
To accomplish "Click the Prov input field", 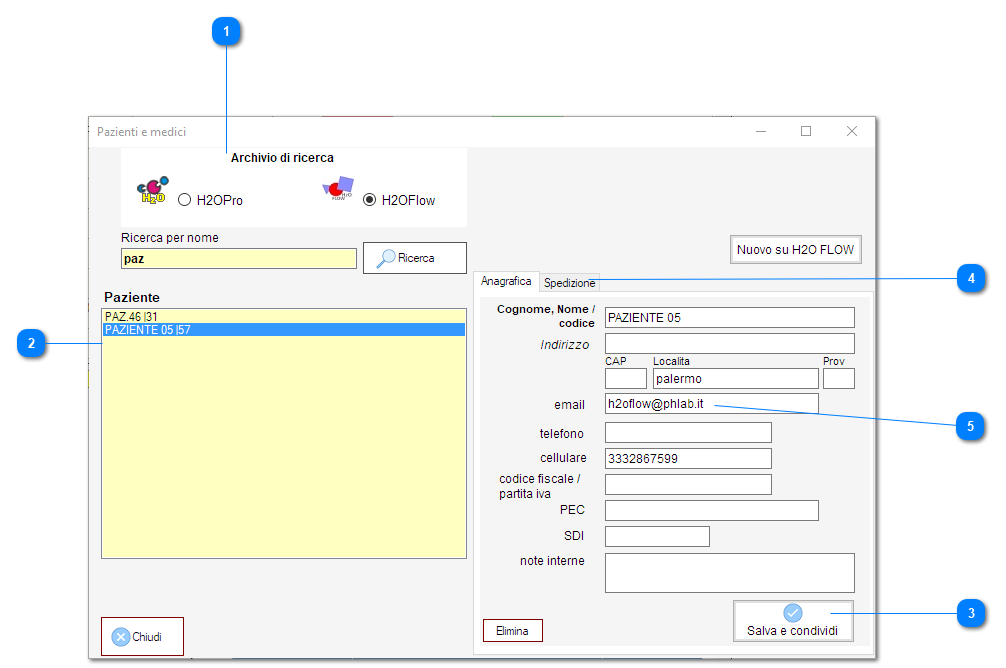I will pos(839,379).
